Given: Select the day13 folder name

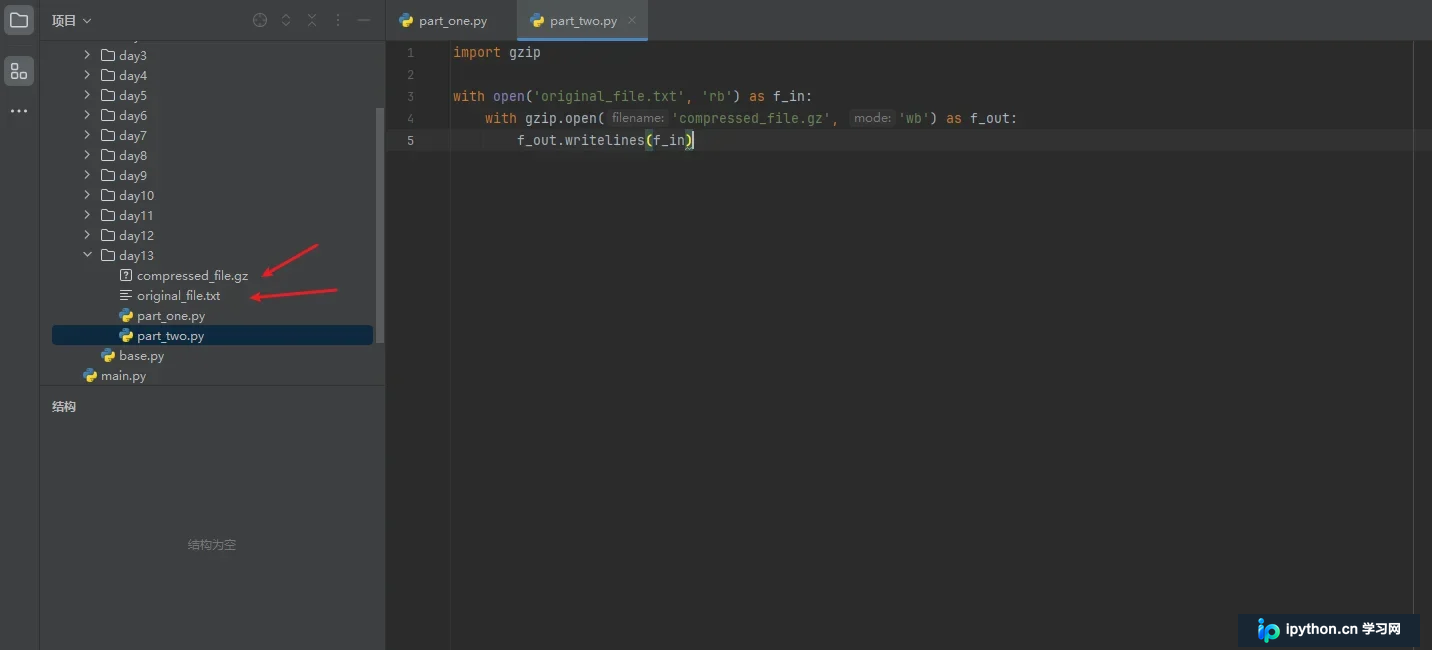Looking at the screenshot, I should pyautogui.click(x=137, y=256).
